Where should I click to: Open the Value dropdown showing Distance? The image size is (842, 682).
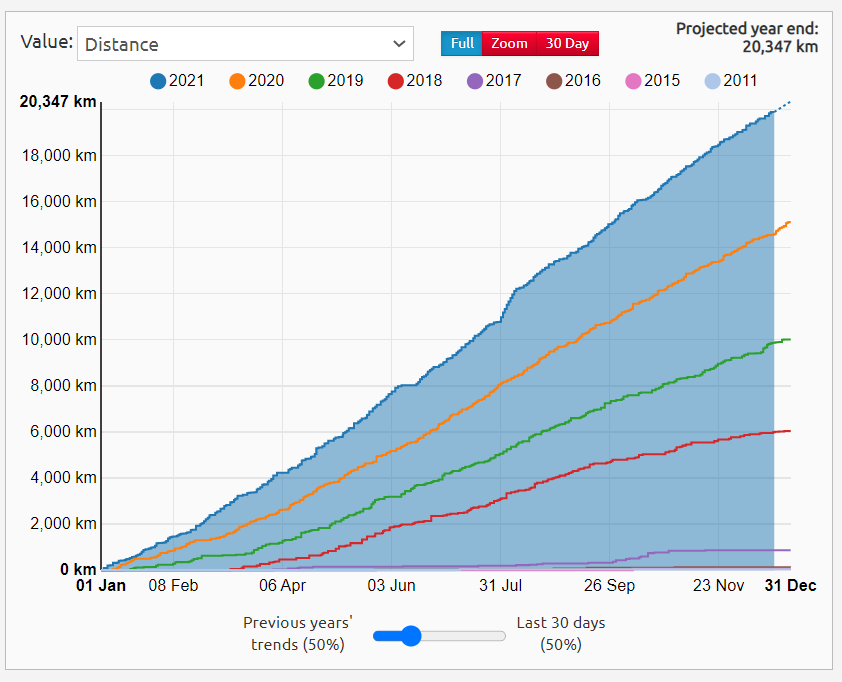[244, 44]
